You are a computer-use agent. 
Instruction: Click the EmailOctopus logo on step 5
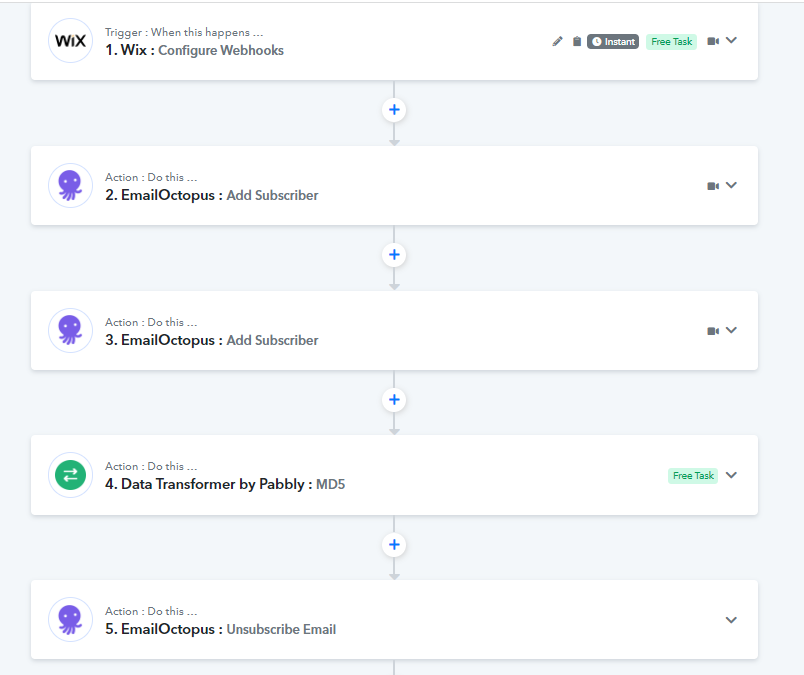coord(70,620)
